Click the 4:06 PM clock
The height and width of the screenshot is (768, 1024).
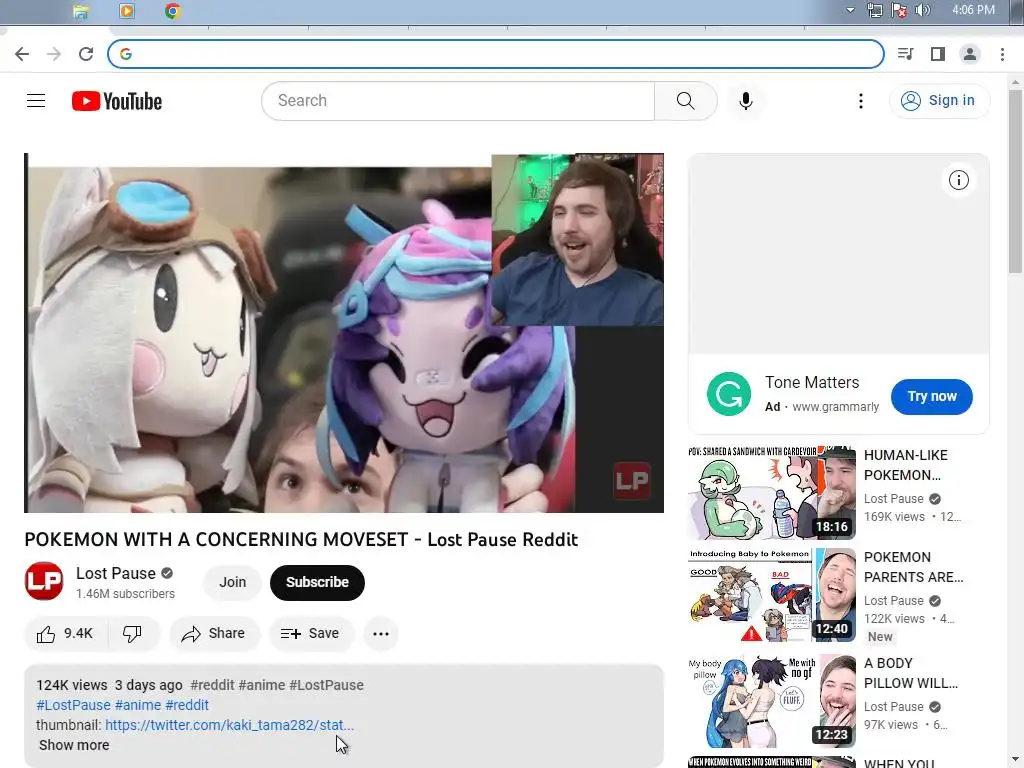coord(973,10)
